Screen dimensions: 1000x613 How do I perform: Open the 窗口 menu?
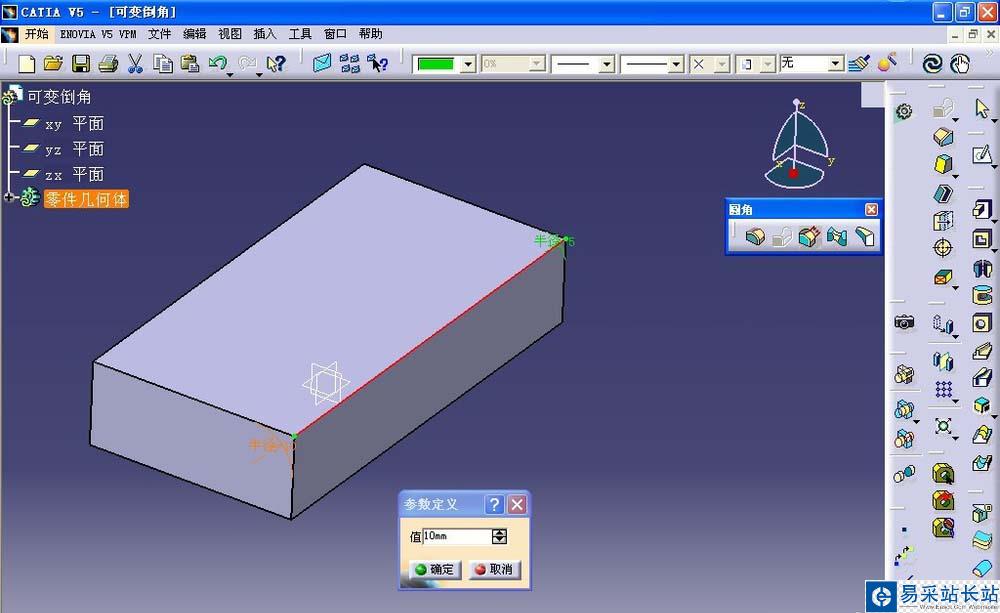click(x=335, y=34)
